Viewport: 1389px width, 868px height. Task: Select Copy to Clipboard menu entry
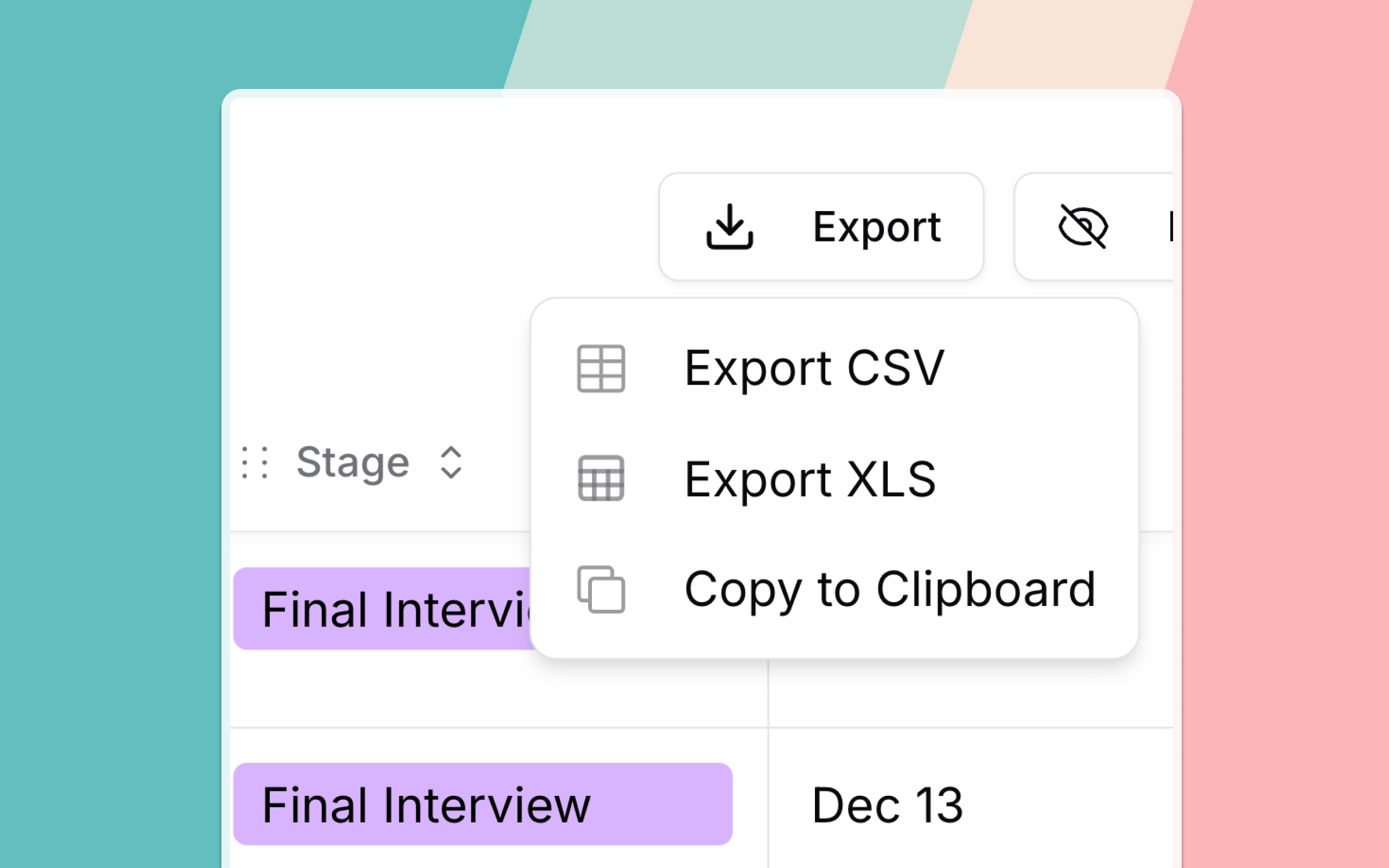click(890, 590)
